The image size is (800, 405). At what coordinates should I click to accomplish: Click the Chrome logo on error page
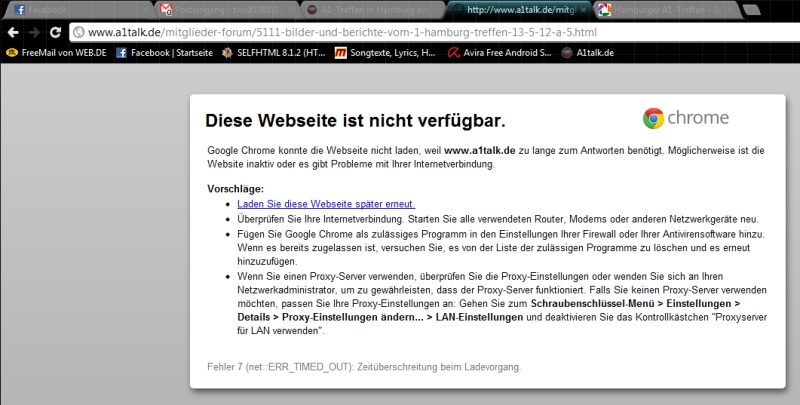[686, 118]
